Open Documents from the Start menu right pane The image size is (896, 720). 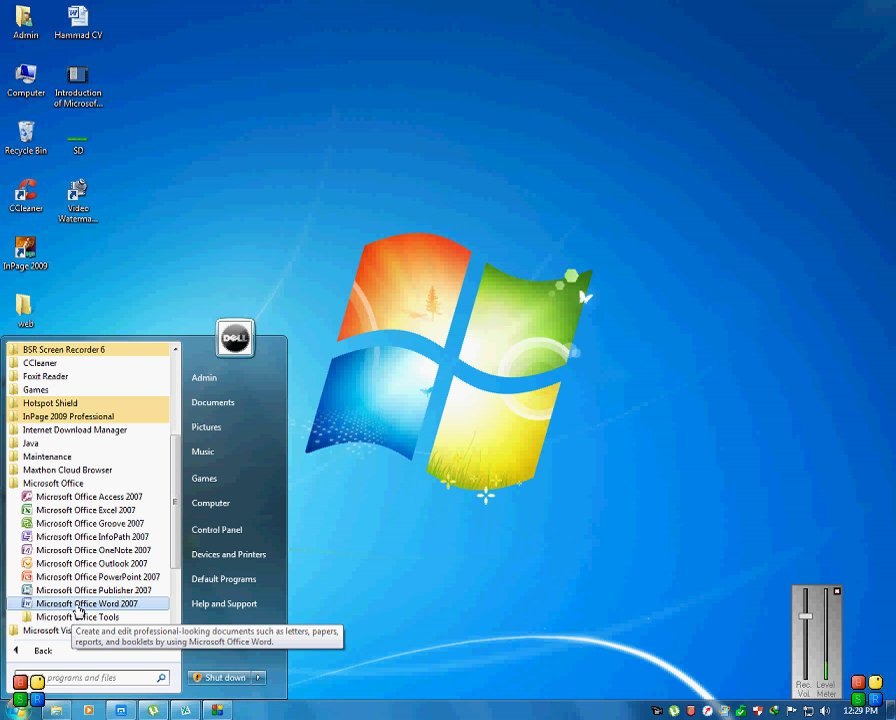[x=213, y=402]
